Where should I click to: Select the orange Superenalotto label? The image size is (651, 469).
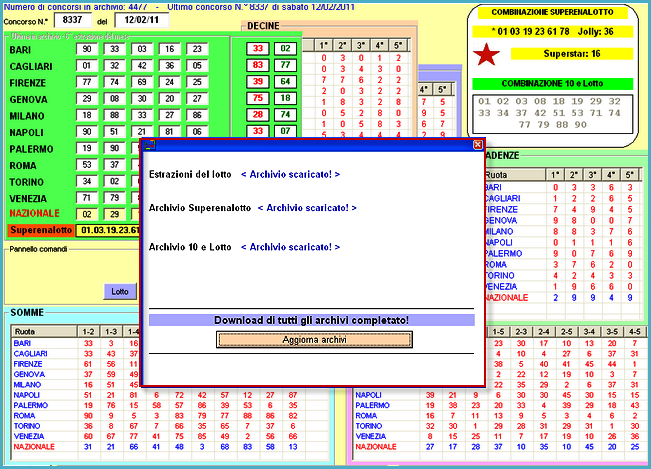[x=41, y=230]
